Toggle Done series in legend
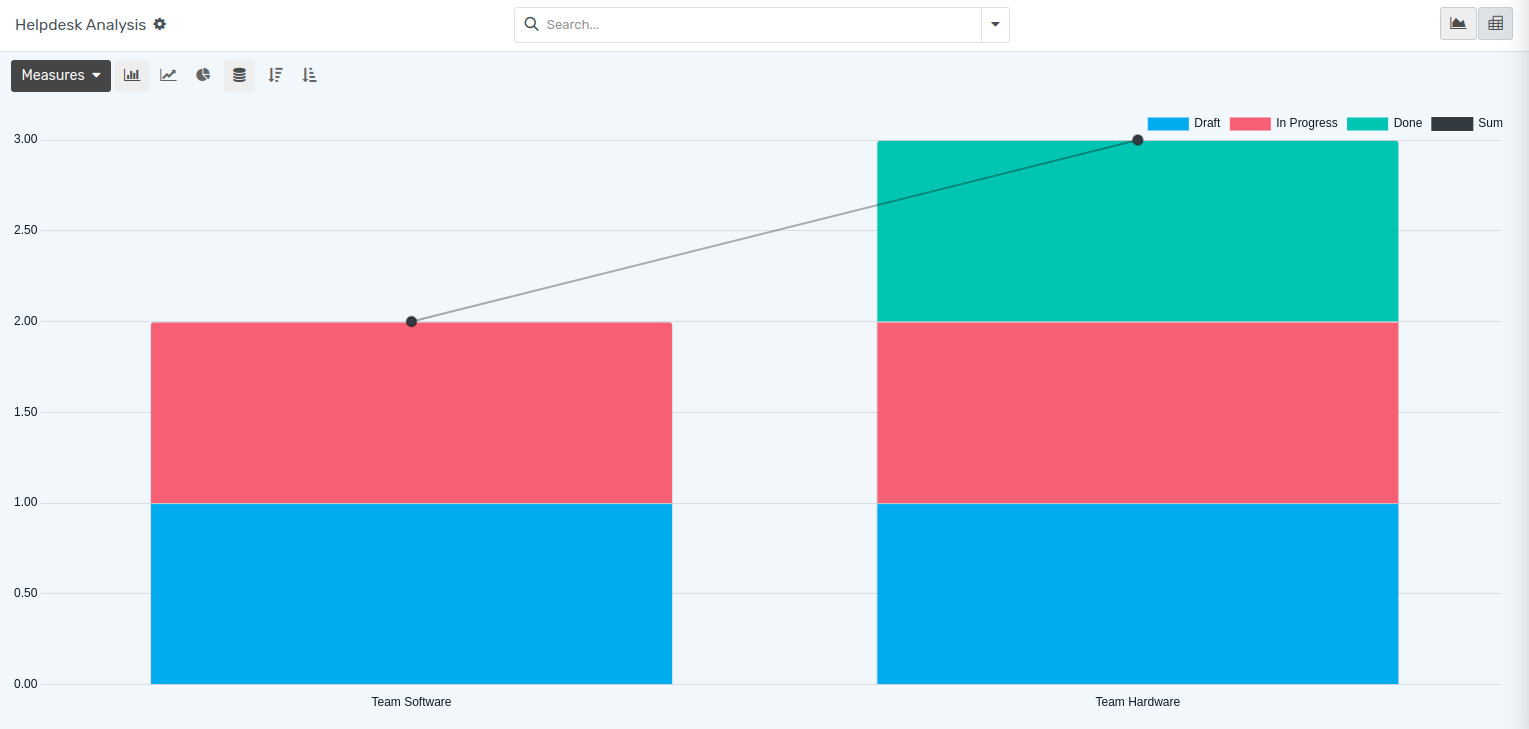 1384,123
